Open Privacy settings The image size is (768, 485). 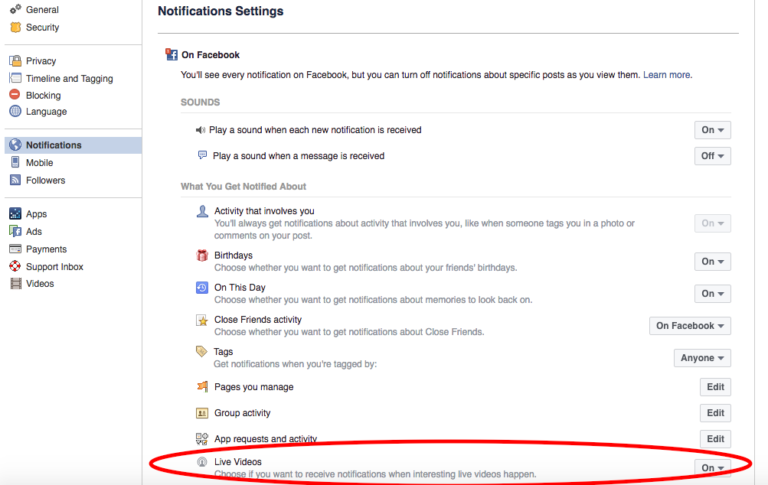(41, 61)
